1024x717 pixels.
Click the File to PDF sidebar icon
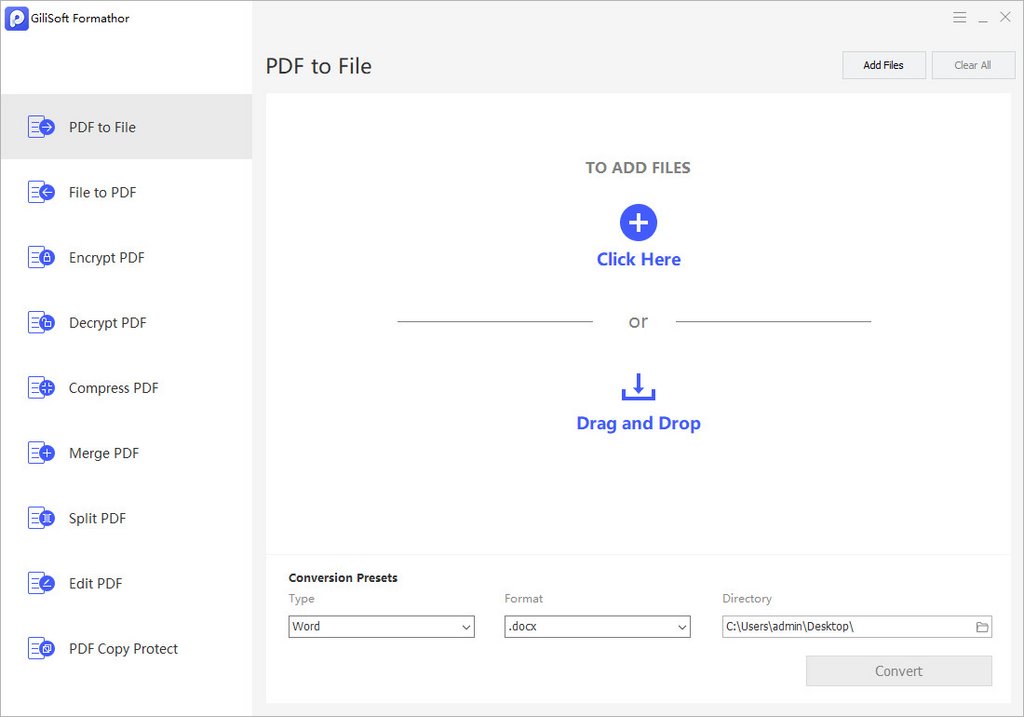41,192
